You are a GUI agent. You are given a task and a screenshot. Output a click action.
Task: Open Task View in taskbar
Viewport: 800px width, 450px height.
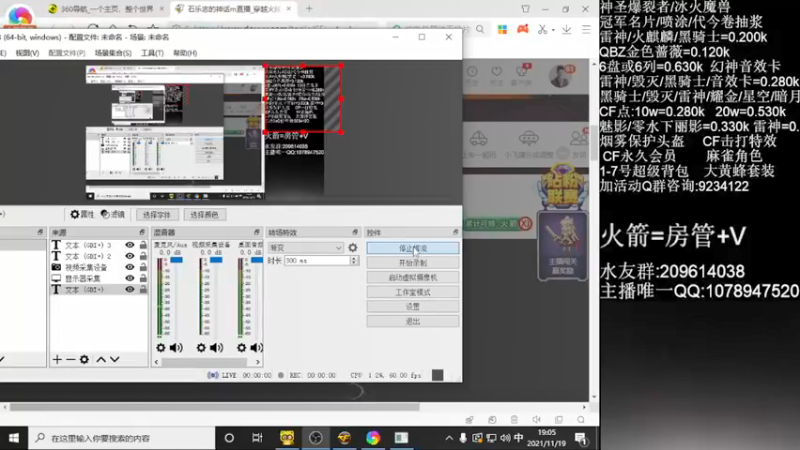tap(257, 438)
